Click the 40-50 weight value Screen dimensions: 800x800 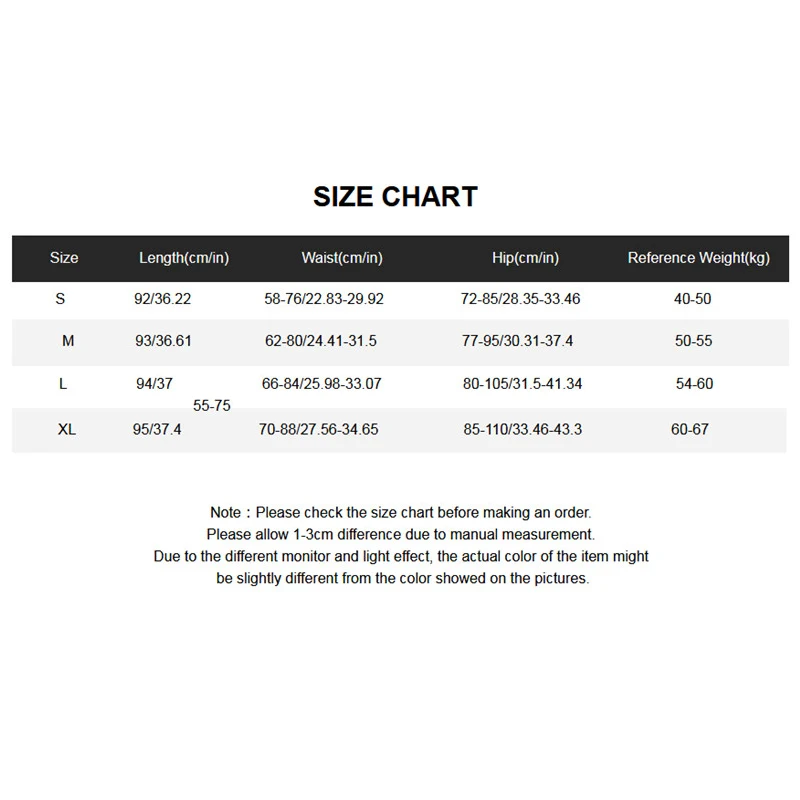pos(692,298)
